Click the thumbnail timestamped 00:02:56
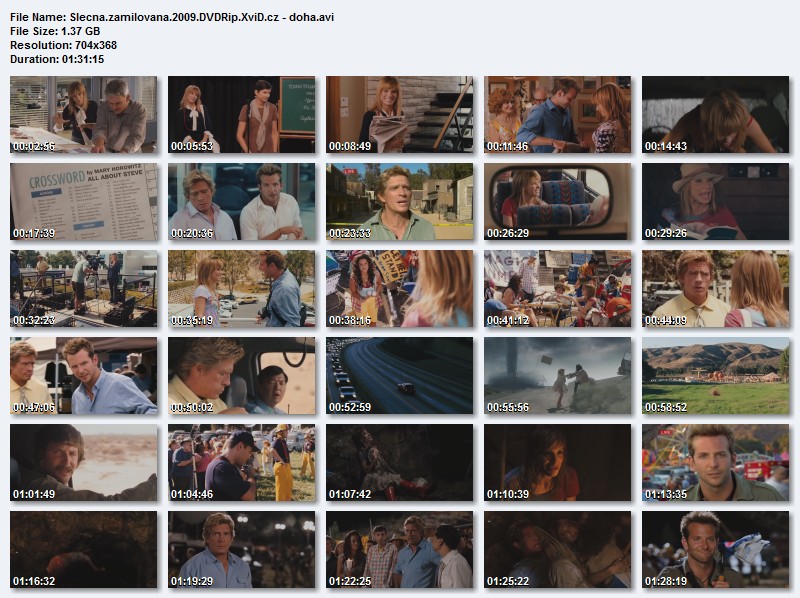This screenshot has width=800, height=598. (x=83, y=114)
